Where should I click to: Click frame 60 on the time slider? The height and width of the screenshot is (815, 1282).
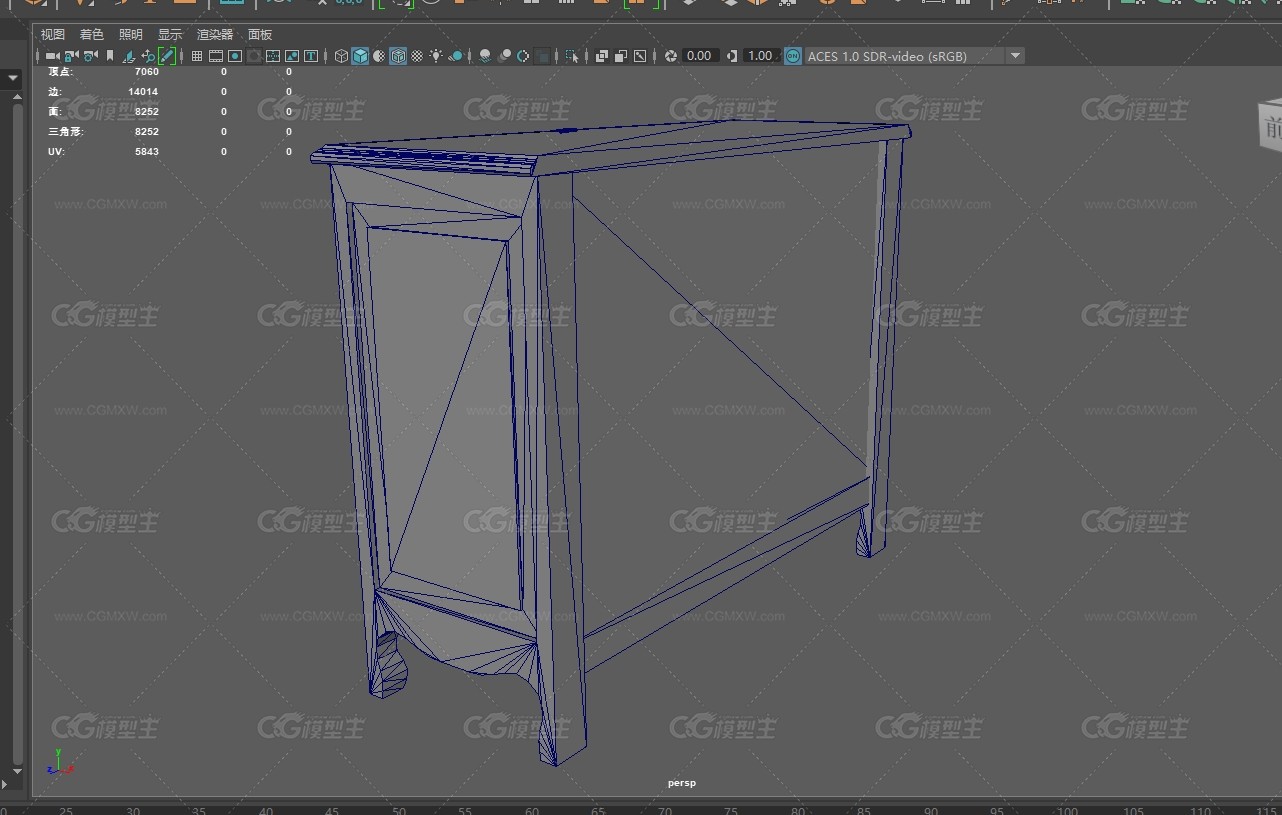pos(532,811)
